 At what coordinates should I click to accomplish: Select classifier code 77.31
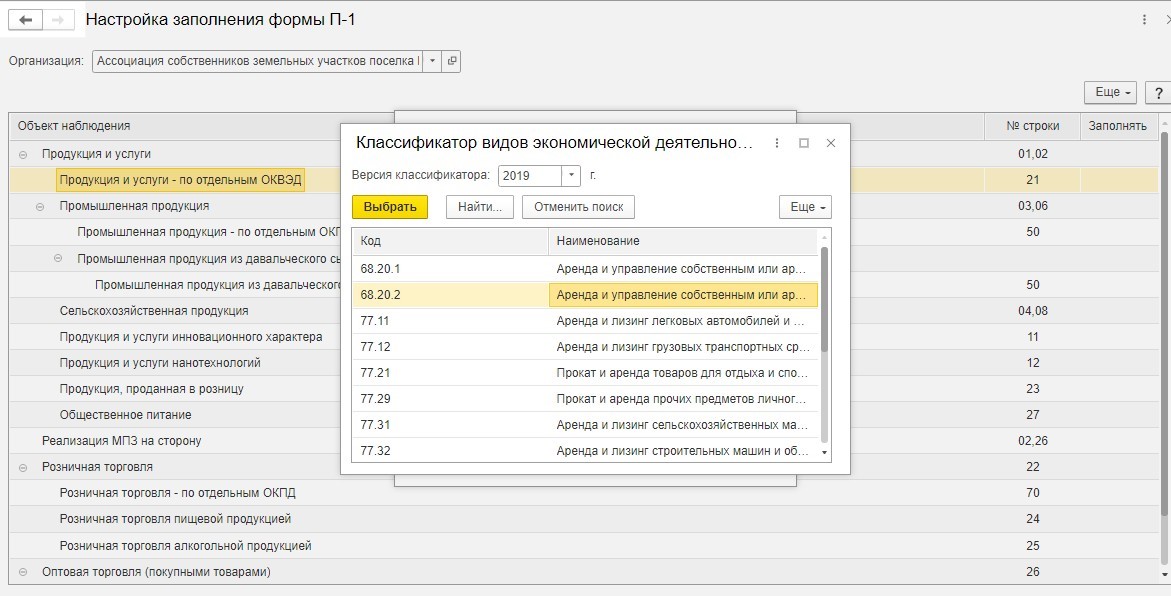pyautogui.click(x=375, y=425)
